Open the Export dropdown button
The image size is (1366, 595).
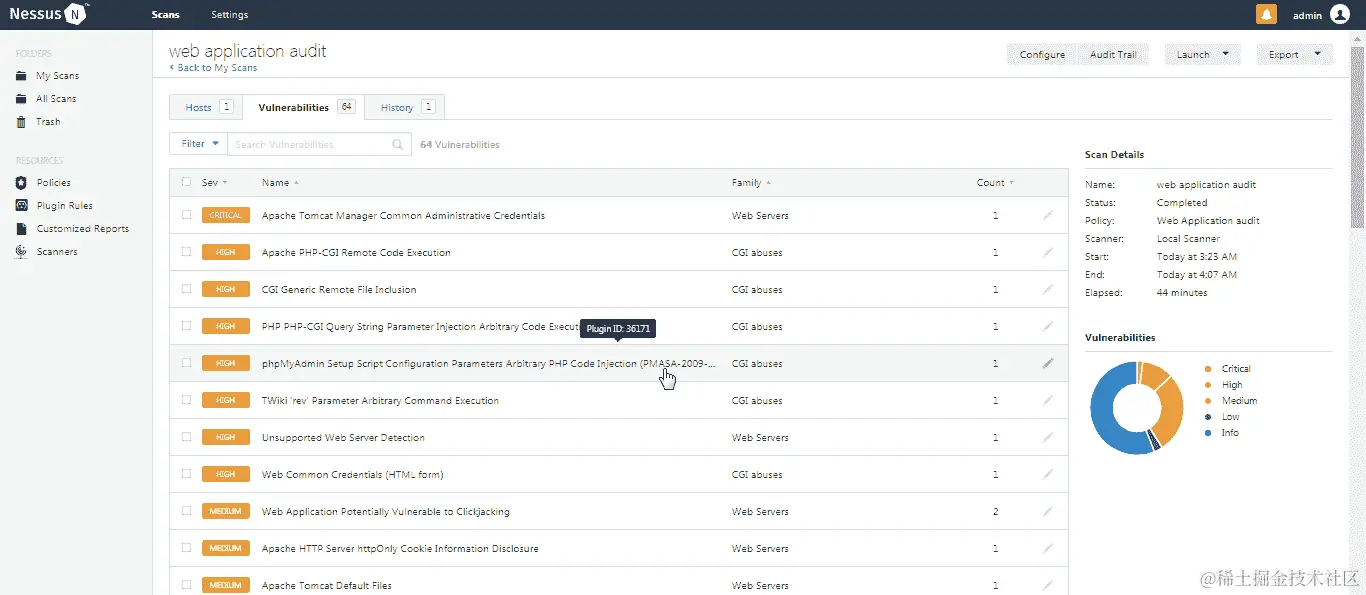tap(1294, 55)
